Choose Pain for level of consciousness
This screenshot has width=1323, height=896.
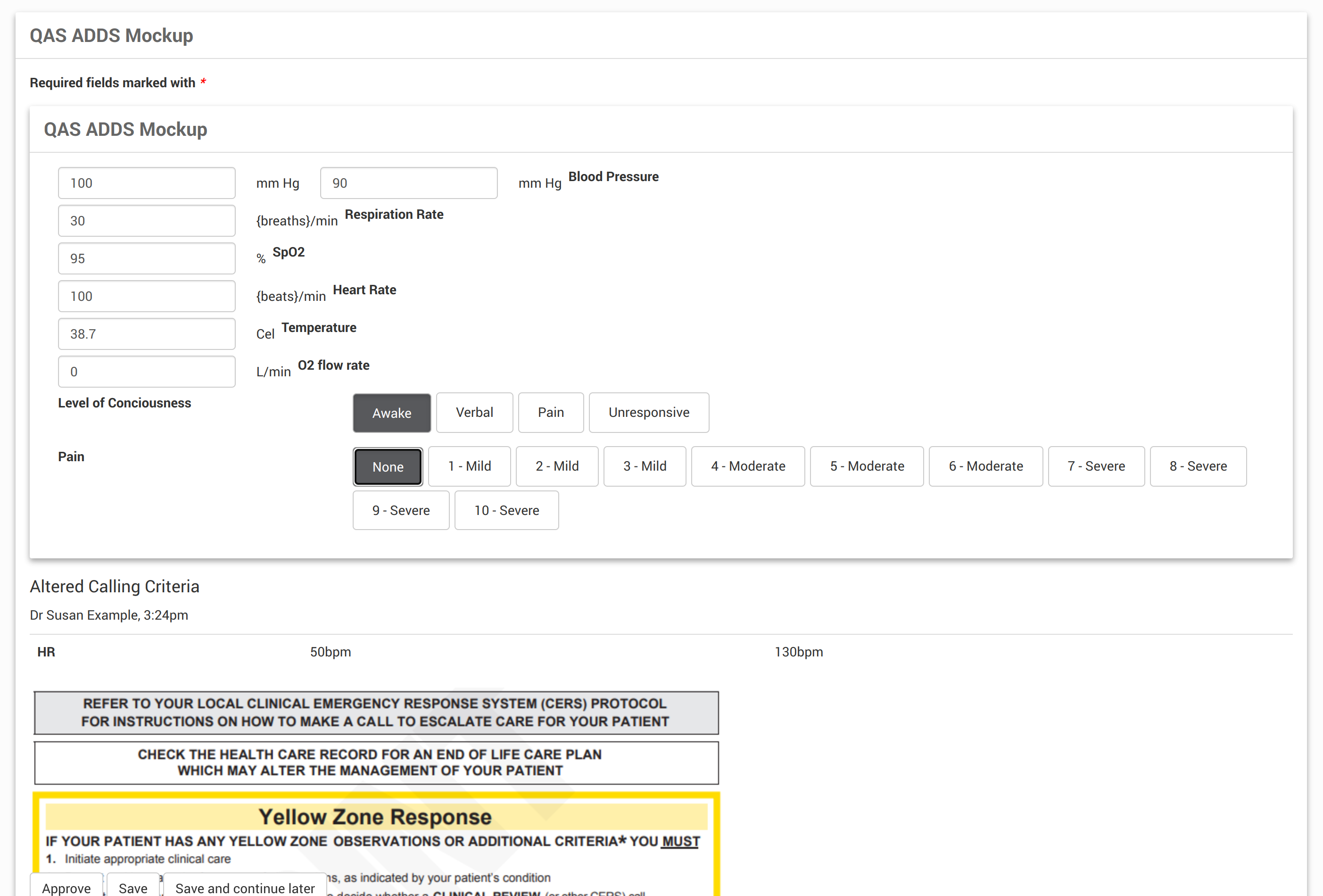tap(551, 413)
